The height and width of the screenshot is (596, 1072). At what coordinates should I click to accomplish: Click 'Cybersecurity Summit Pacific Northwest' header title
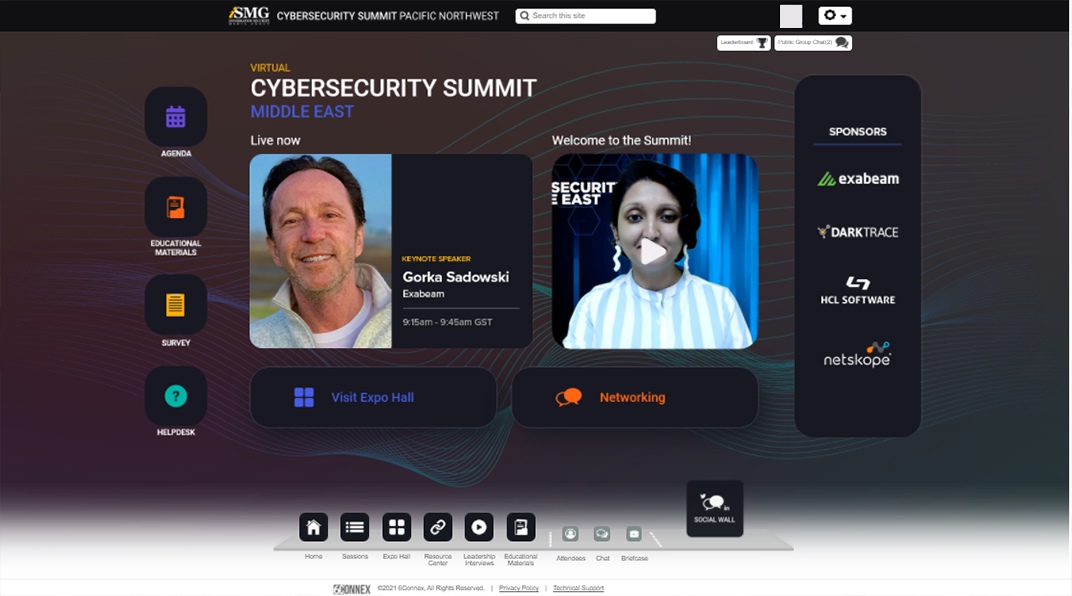coord(388,16)
